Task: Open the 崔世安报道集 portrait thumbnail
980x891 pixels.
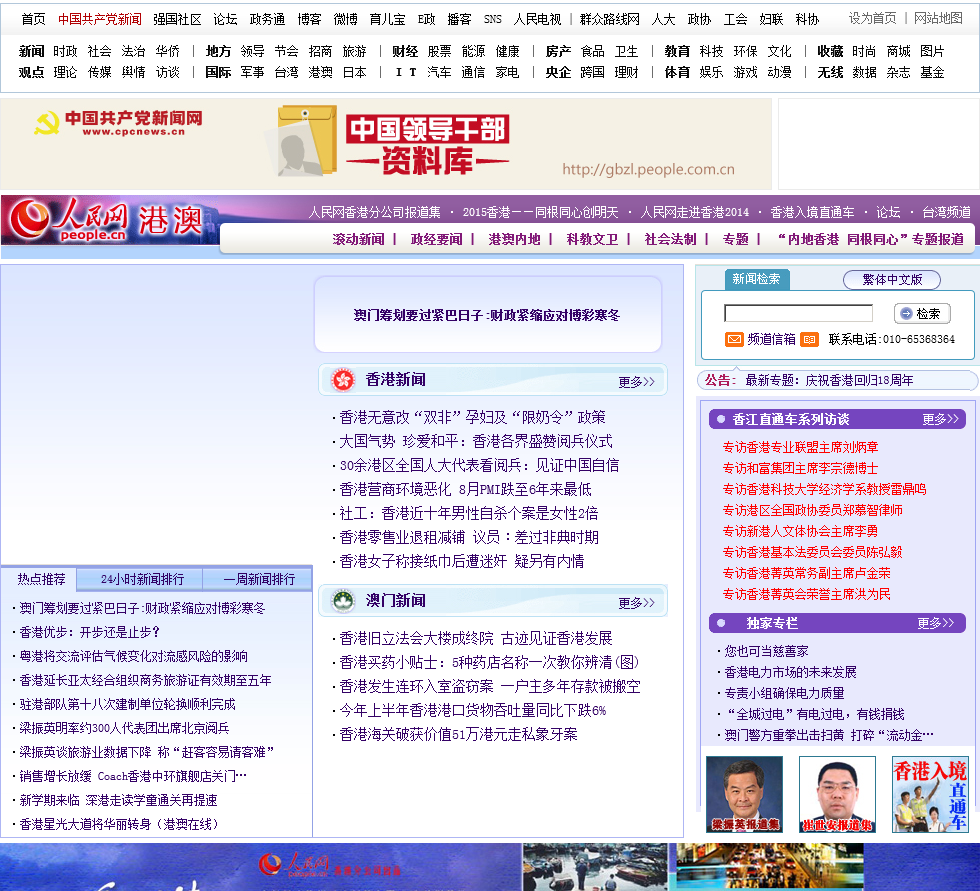Action: [838, 794]
